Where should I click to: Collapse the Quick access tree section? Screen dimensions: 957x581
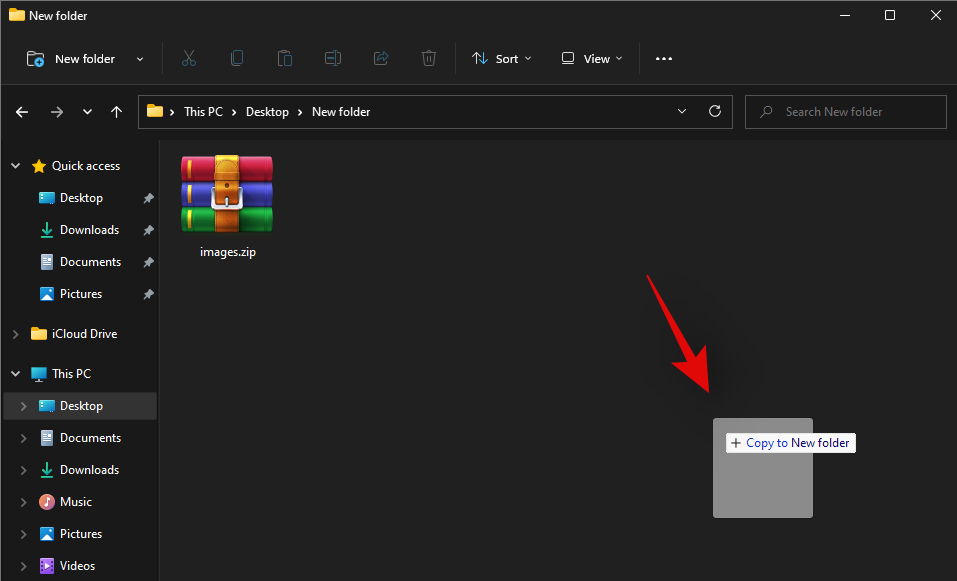pyautogui.click(x=16, y=166)
